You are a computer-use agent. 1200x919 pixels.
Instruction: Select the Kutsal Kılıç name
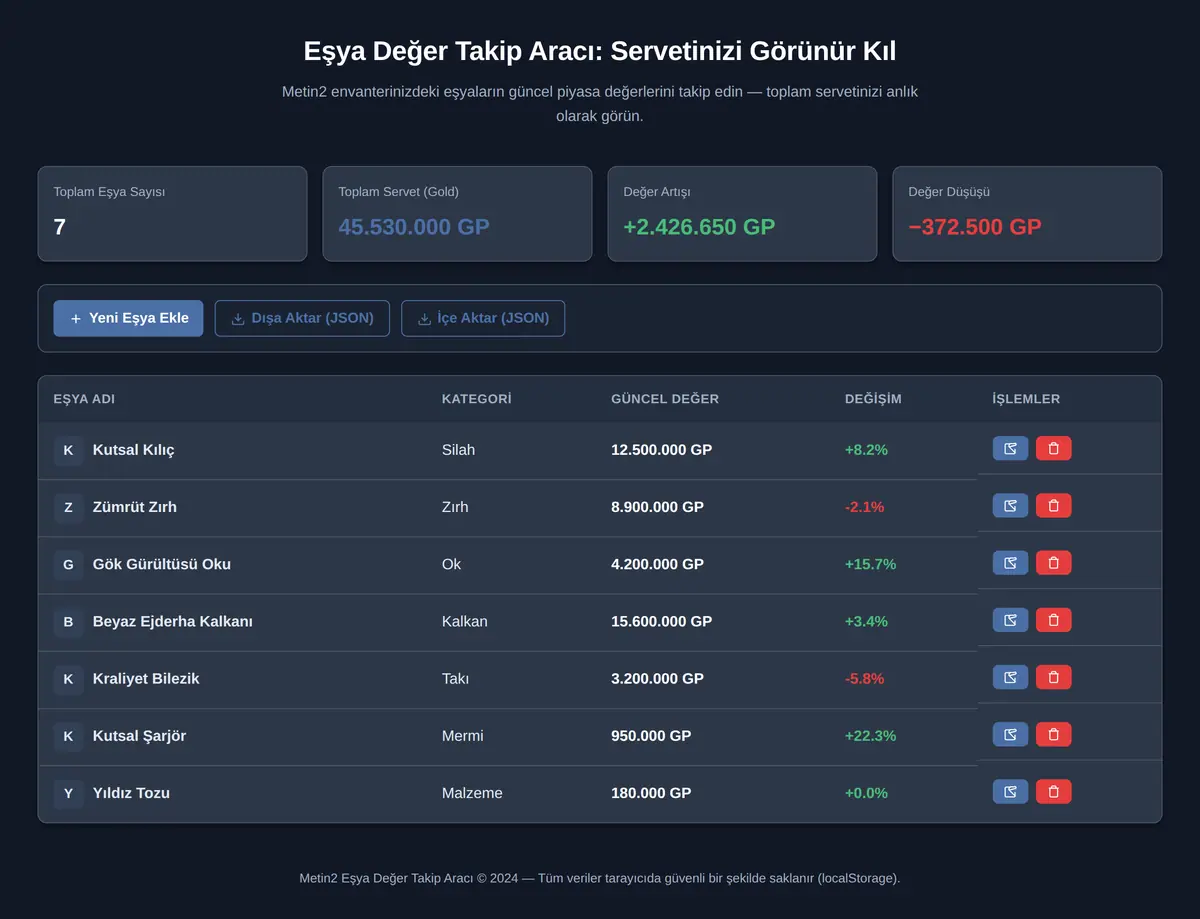[x=133, y=450]
